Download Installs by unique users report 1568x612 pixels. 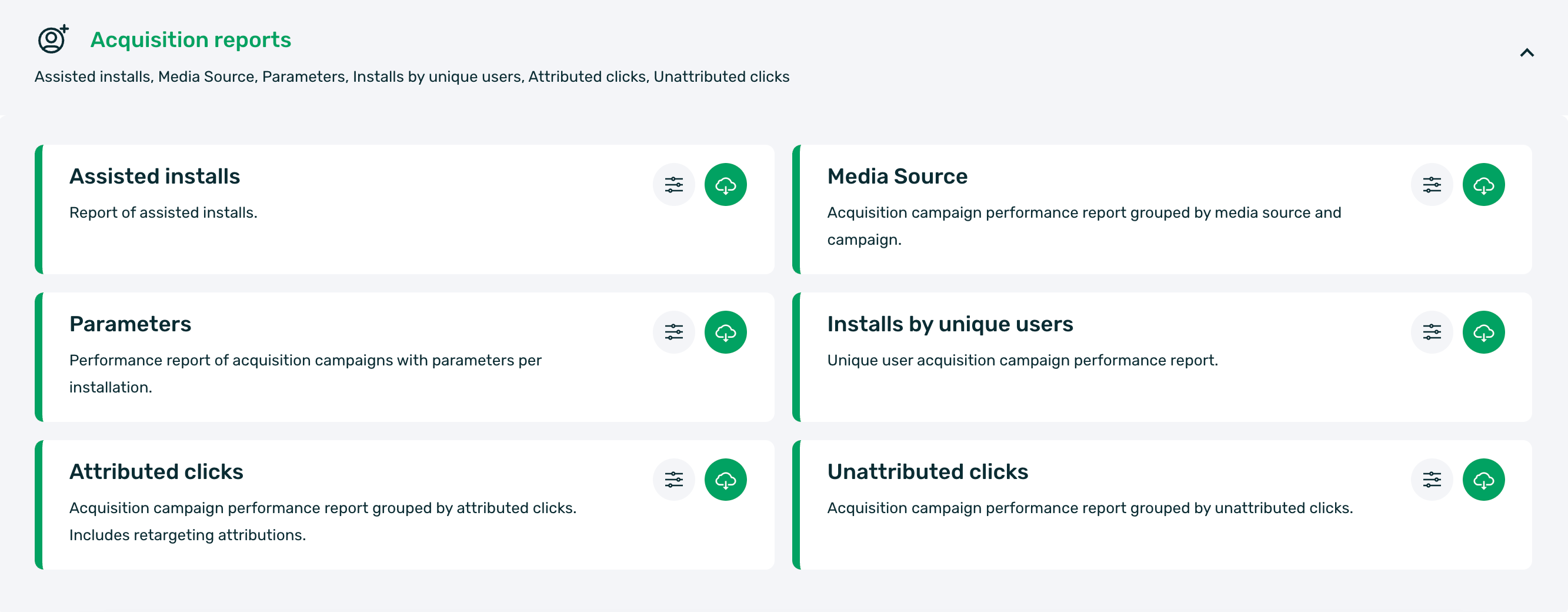(1483, 332)
